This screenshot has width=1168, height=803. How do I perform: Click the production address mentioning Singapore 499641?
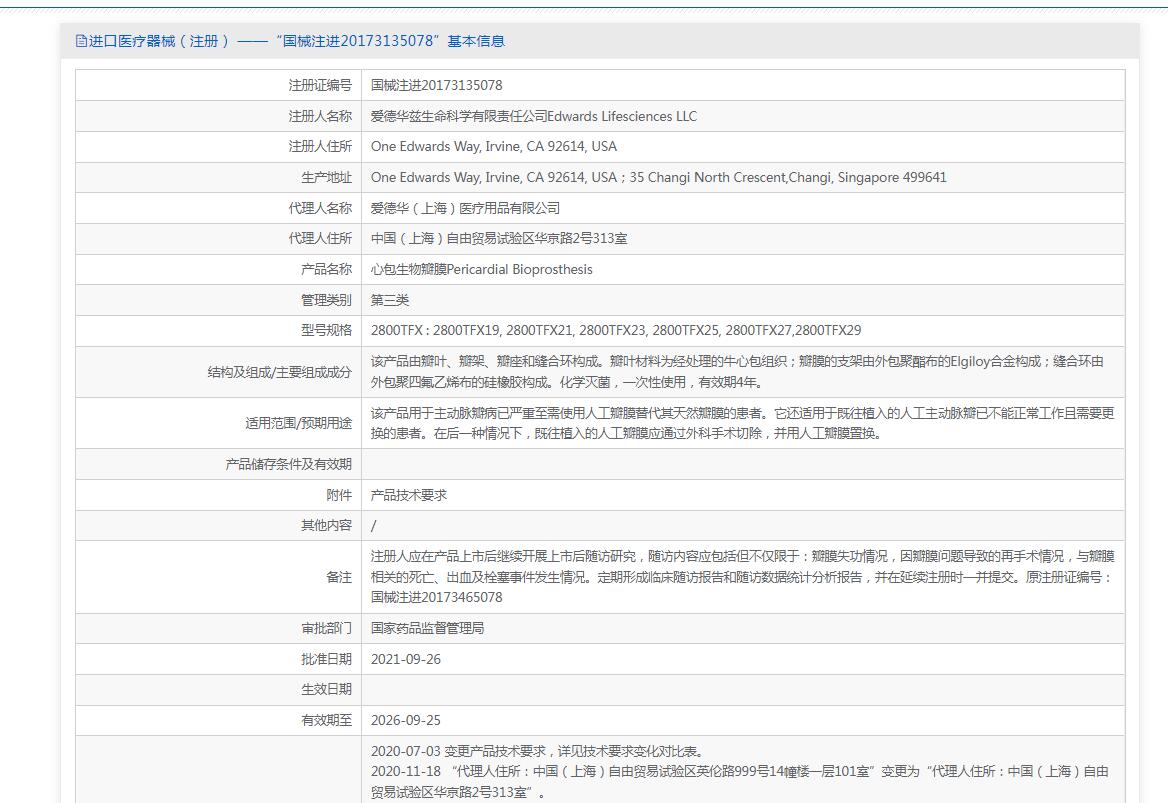click(658, 177)
